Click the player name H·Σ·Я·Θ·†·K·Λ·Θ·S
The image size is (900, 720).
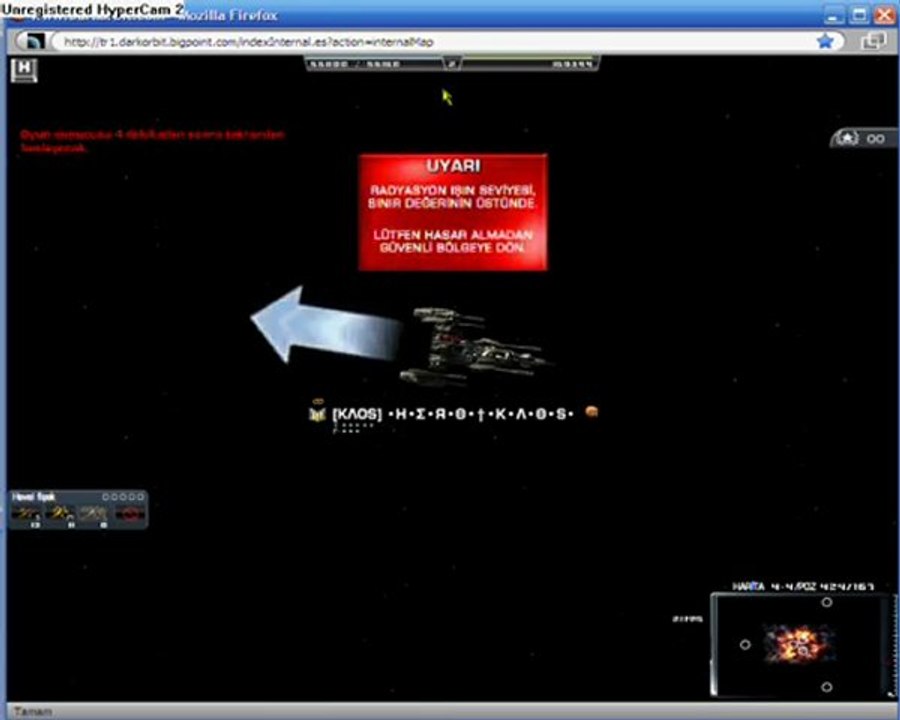click(480, 414)
